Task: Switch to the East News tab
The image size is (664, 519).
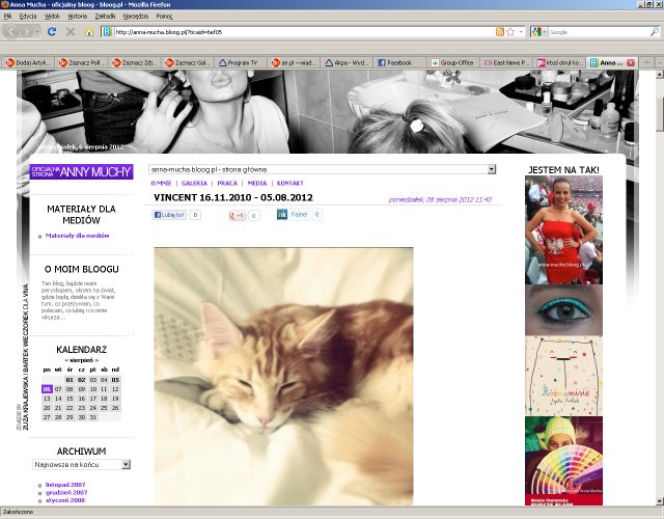Action: point(506,63)
